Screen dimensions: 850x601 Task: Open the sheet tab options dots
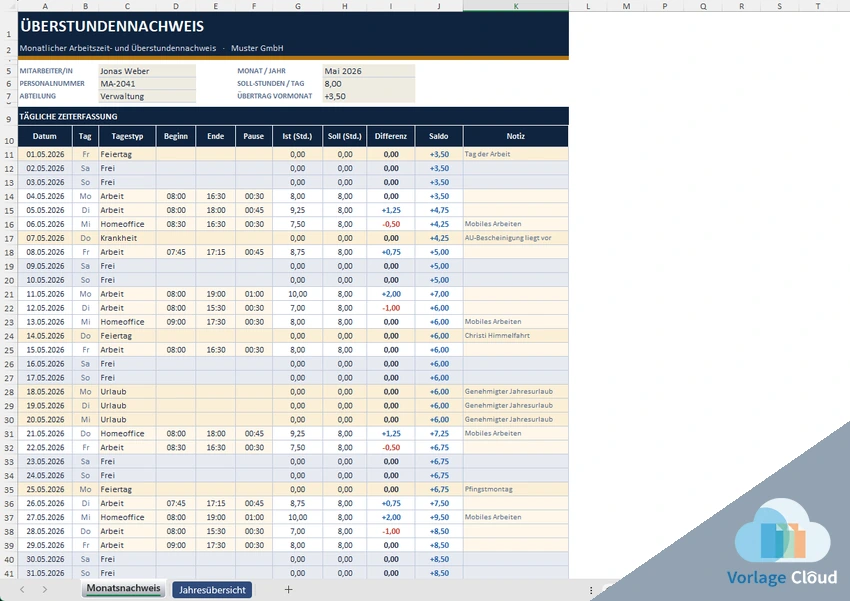click(x=591, y=590)
